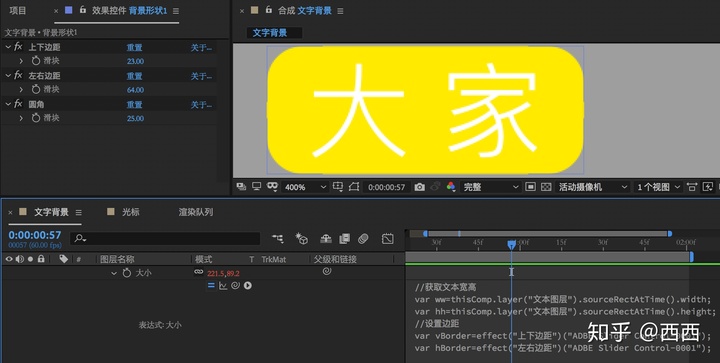The image size is (720, 363).
Task: Toggle lock on the 效果控件 panel tab
Action: point(83,9)
